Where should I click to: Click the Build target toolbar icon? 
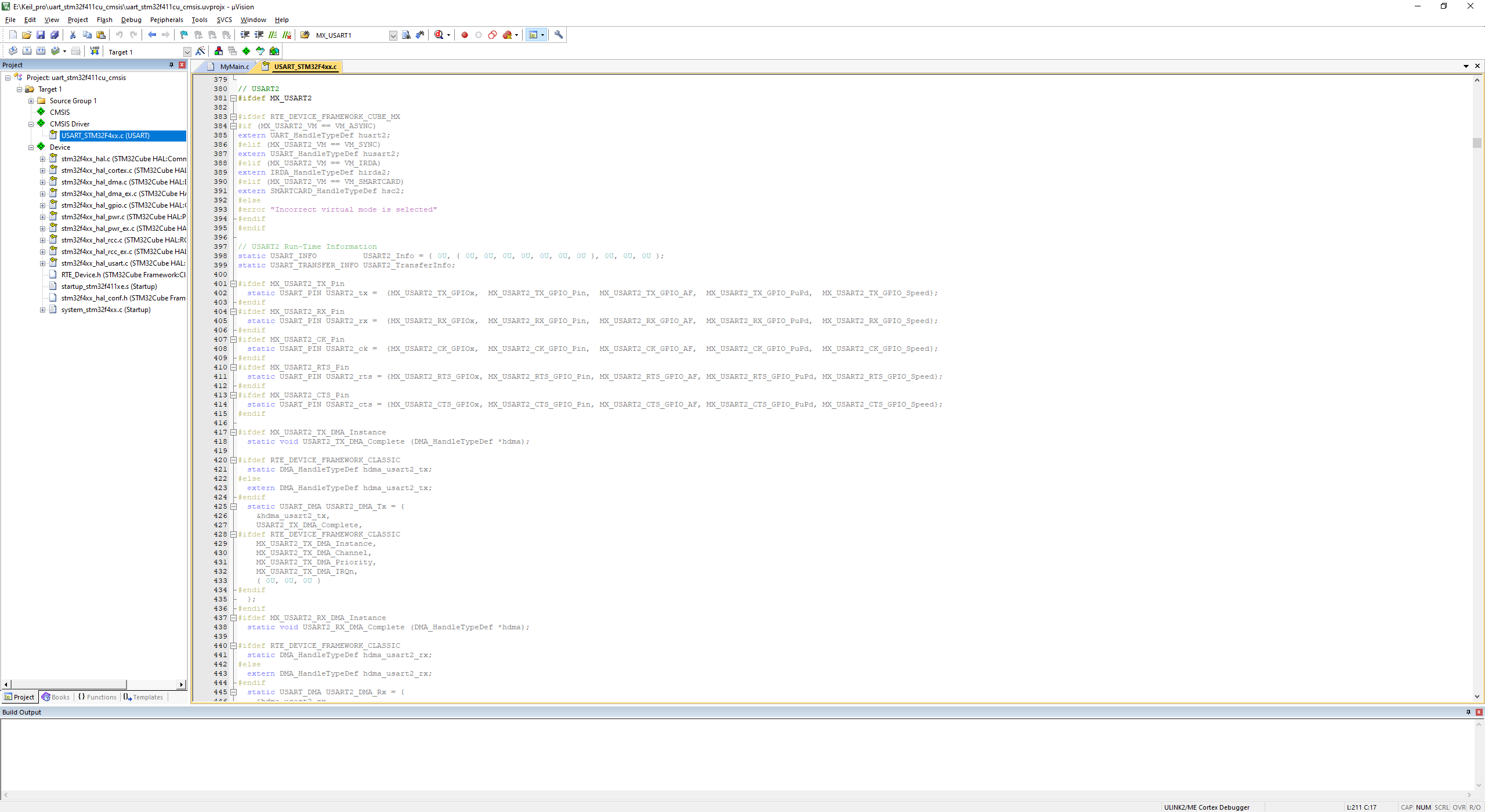(x=27, y=51)
